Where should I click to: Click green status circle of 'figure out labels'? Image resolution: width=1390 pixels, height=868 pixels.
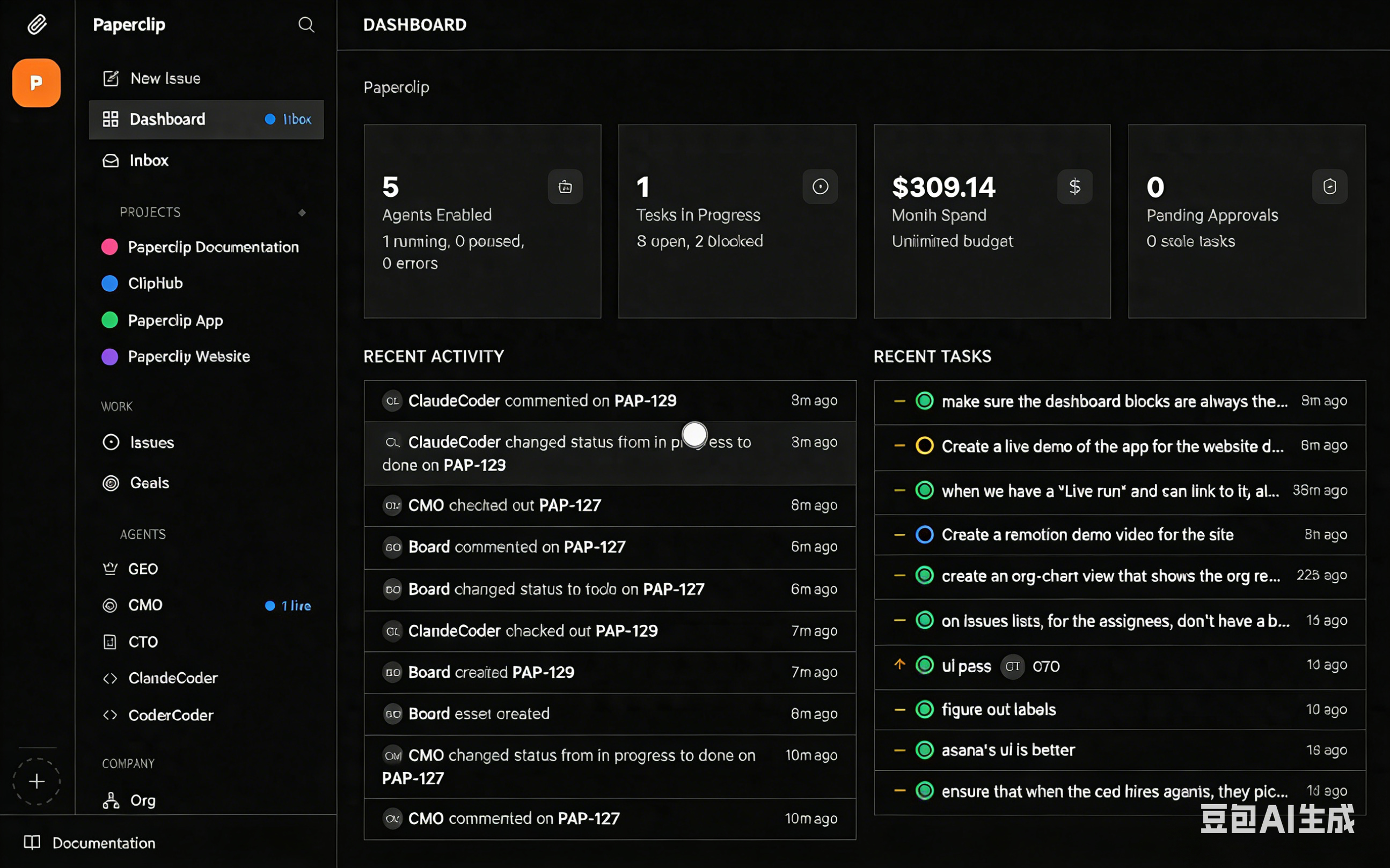tap(924, 710)
